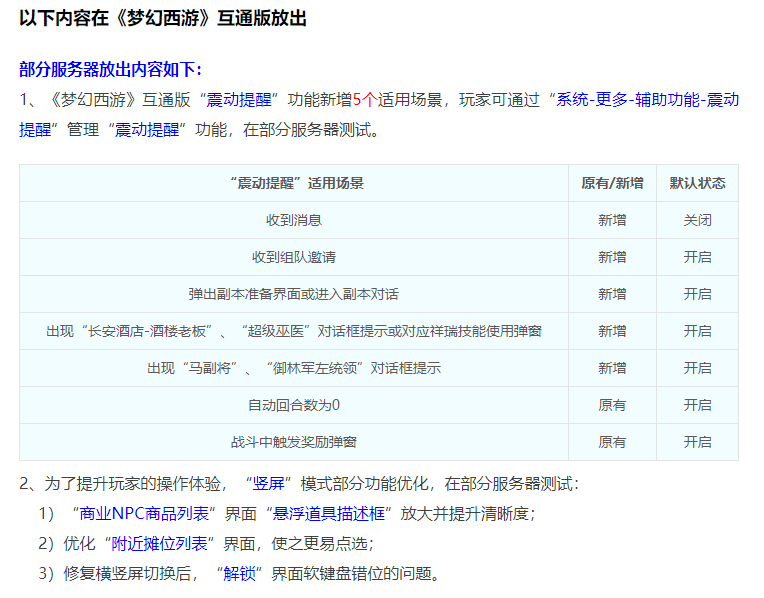Click '新增' in the '长安酒店-酒楼老板' row
Viewport: 764px width, 598px height.
tap(612, 331)
